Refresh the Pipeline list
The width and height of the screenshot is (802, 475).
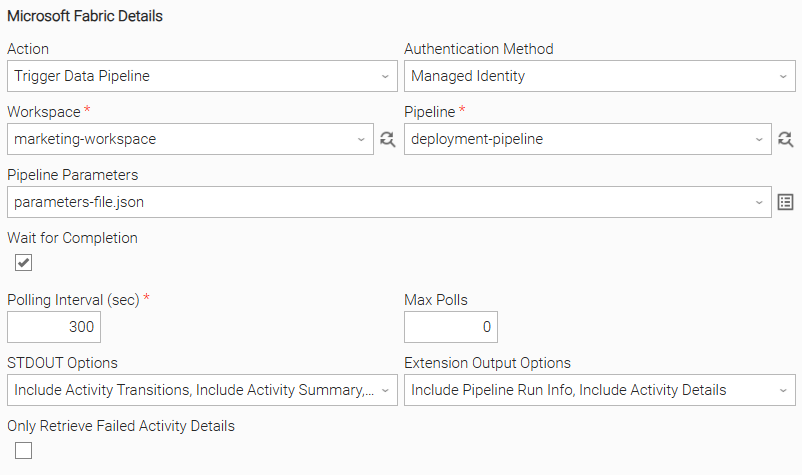(785, 139)
